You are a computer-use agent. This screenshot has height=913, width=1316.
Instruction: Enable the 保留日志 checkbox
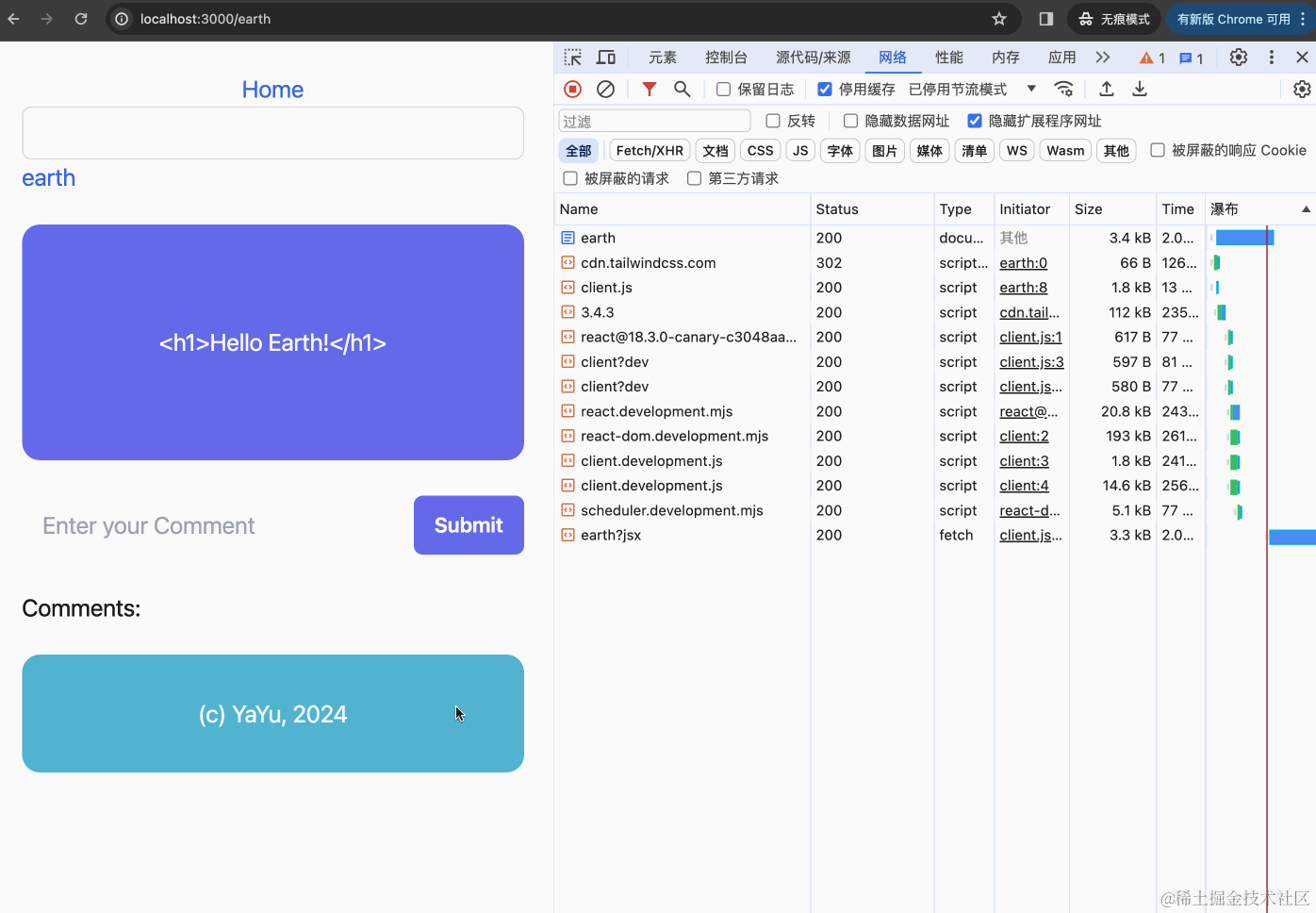click(x=722, y=89)
